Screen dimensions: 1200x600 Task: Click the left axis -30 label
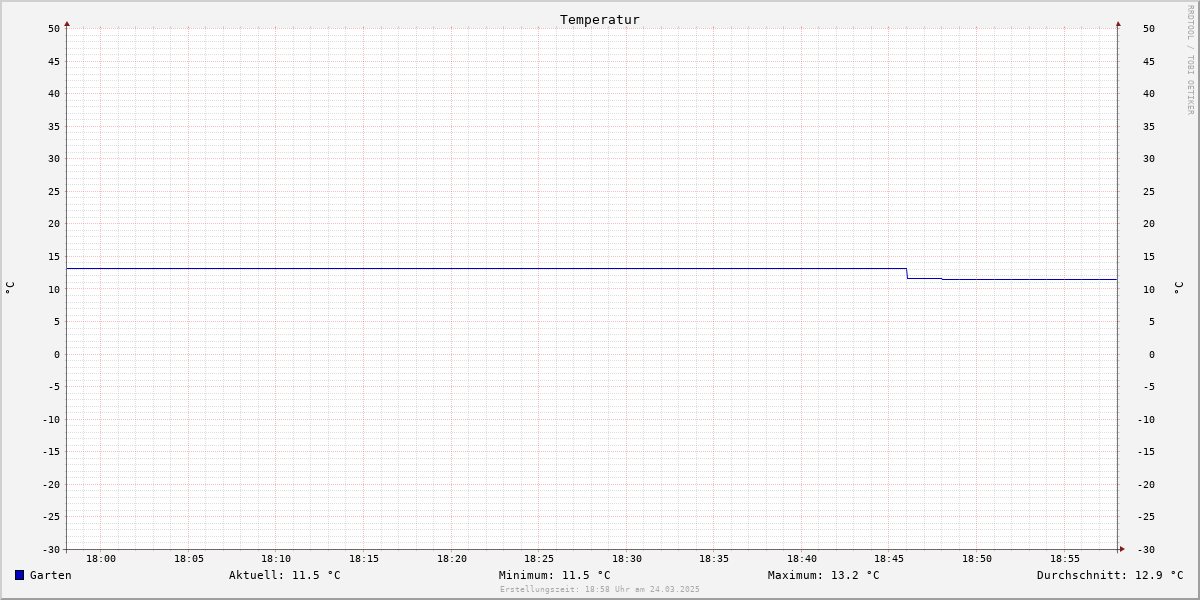click(51, 549)
